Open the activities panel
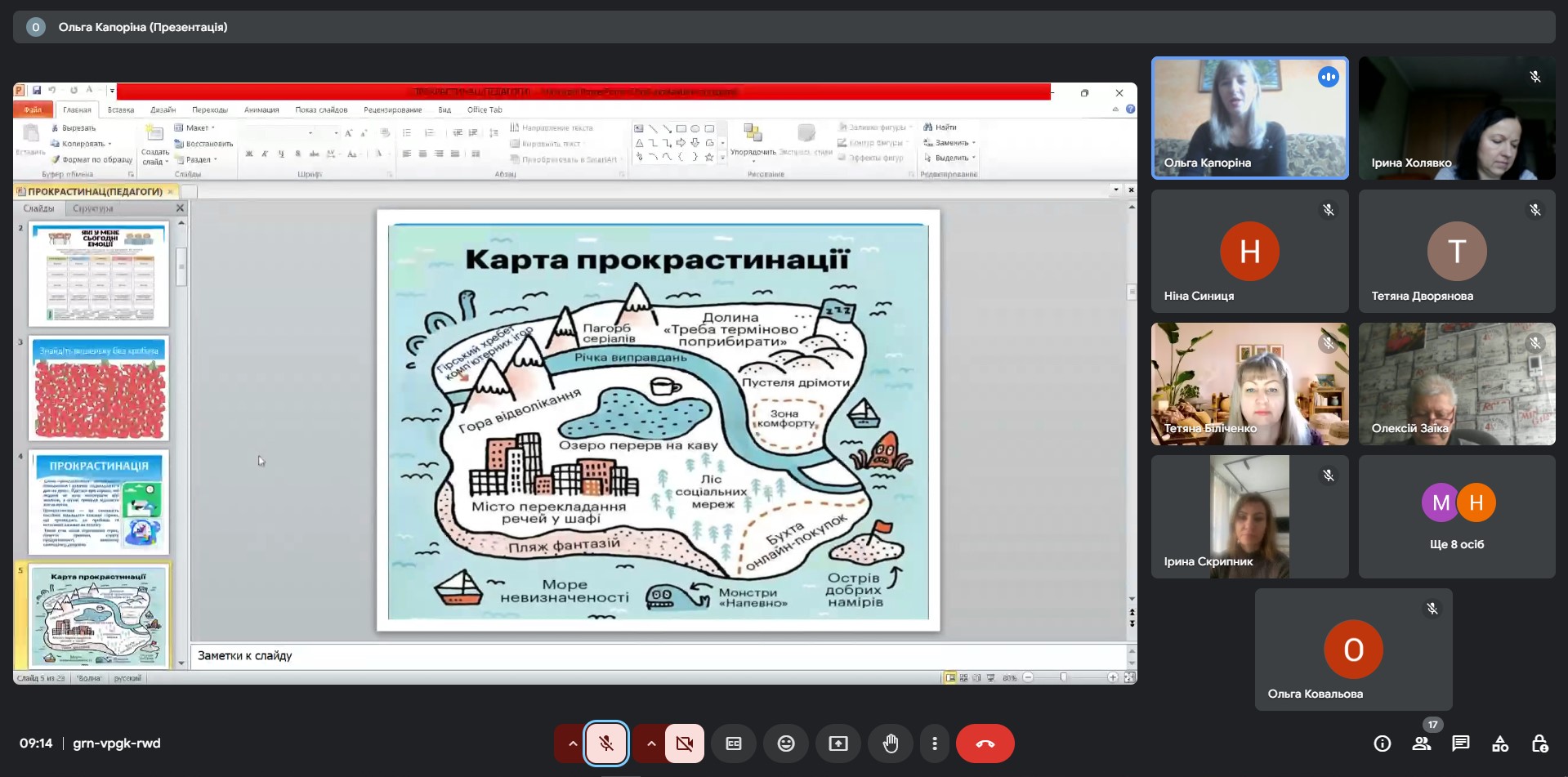 pos(1500,744)
